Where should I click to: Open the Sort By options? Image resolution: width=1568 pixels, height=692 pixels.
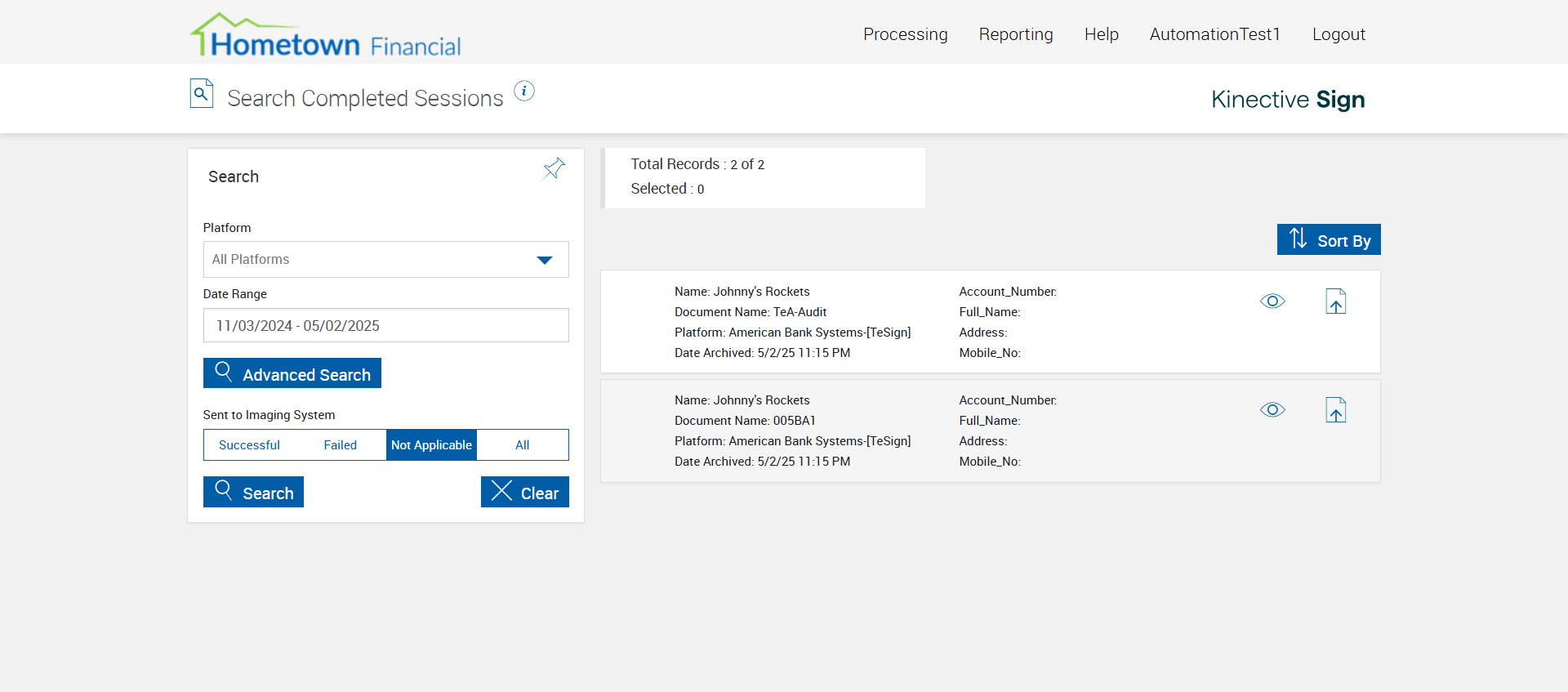click(x=1329, y=240)
